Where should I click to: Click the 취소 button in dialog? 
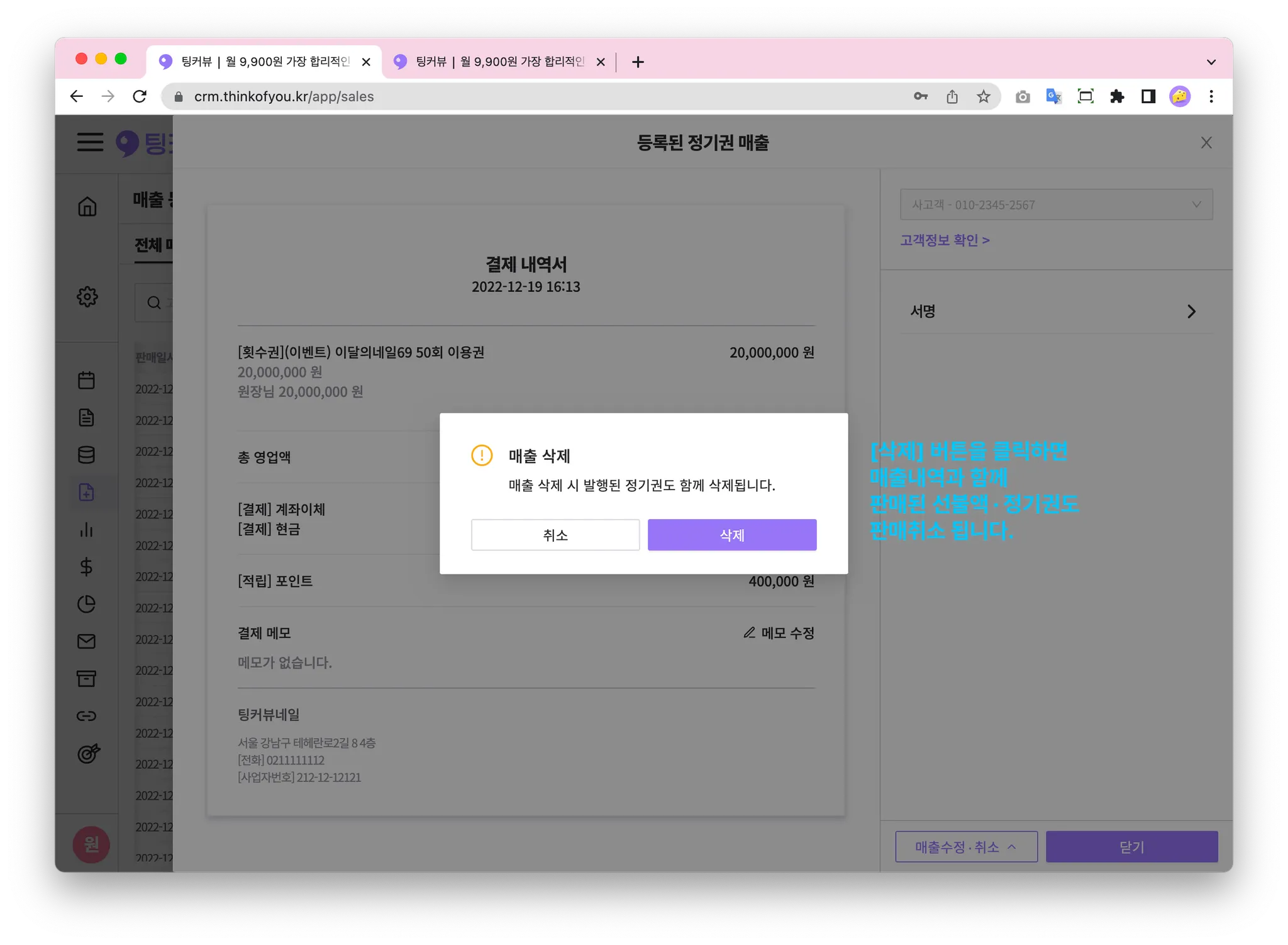pos(555,535)
